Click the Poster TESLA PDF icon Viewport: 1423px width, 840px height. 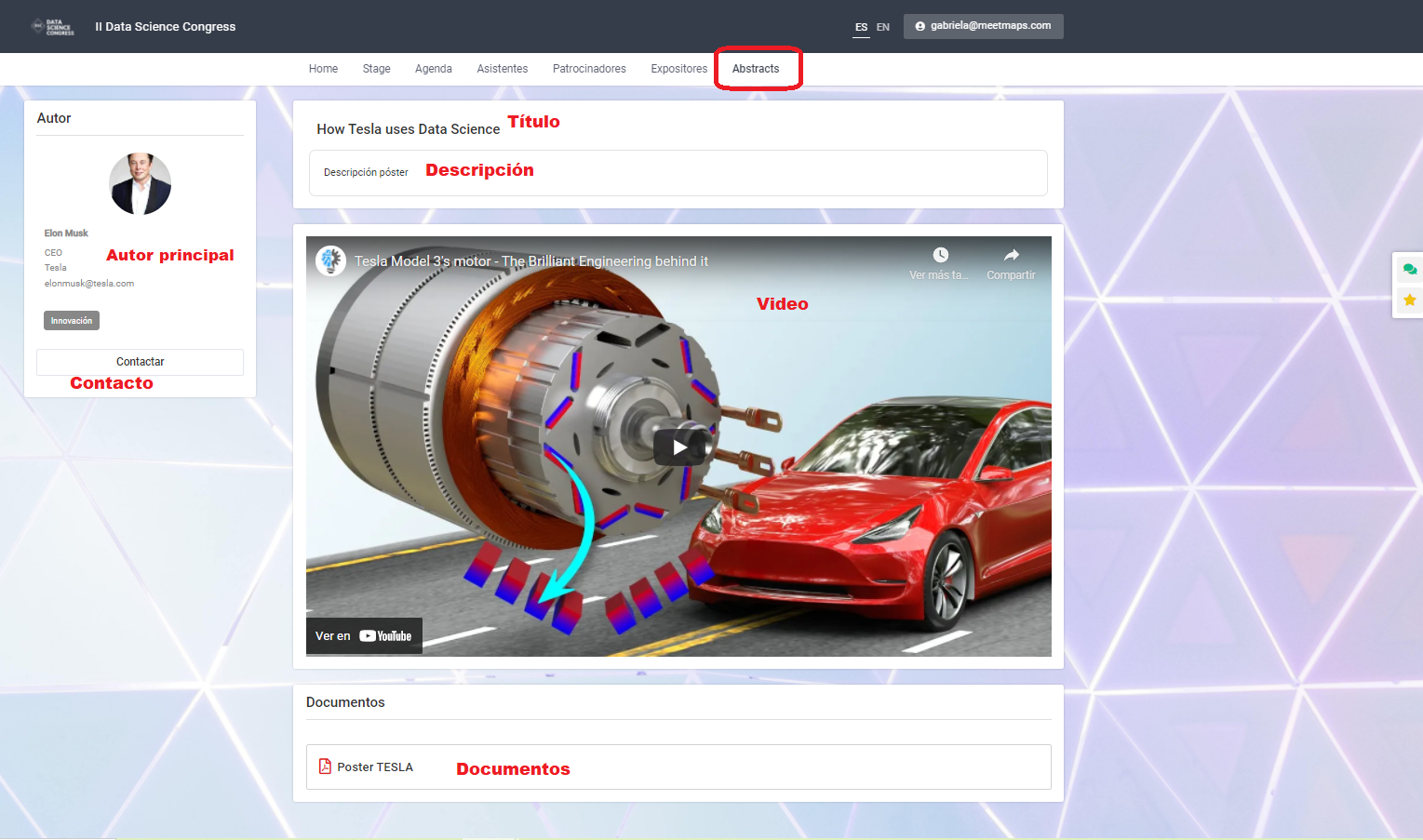pyautogui.click(x=325, y=767)
